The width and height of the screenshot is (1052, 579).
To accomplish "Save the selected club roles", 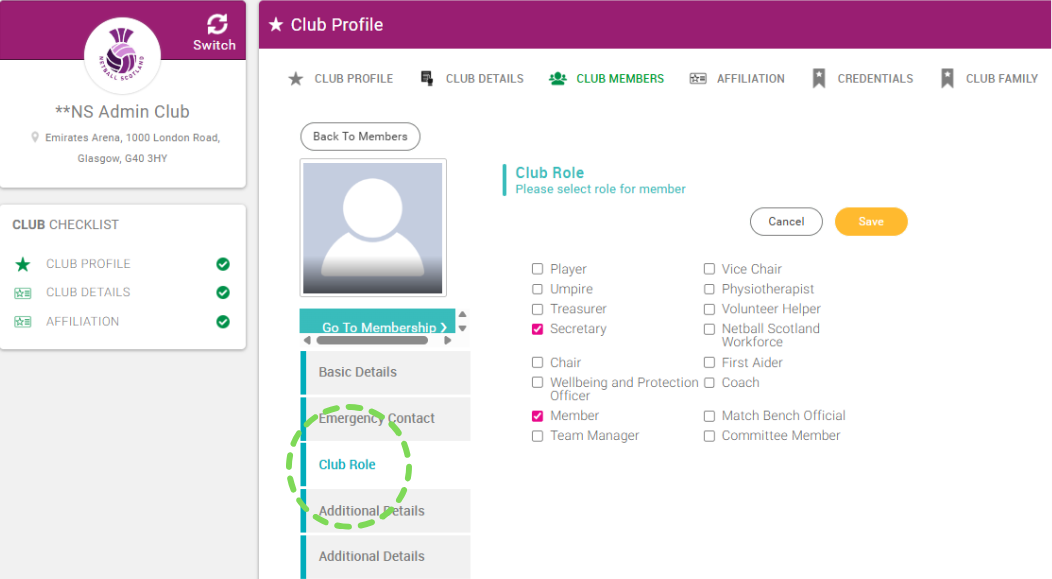I will 871,221.
